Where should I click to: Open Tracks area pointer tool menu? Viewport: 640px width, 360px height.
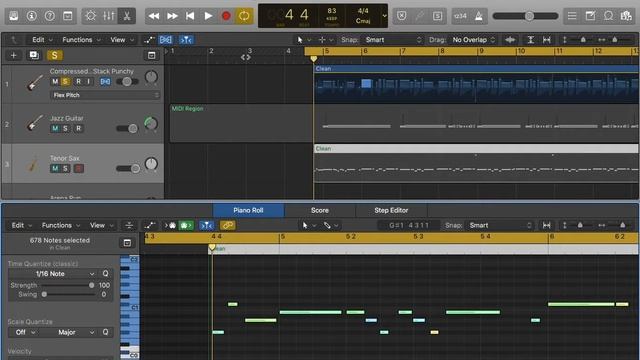point(303,40)
